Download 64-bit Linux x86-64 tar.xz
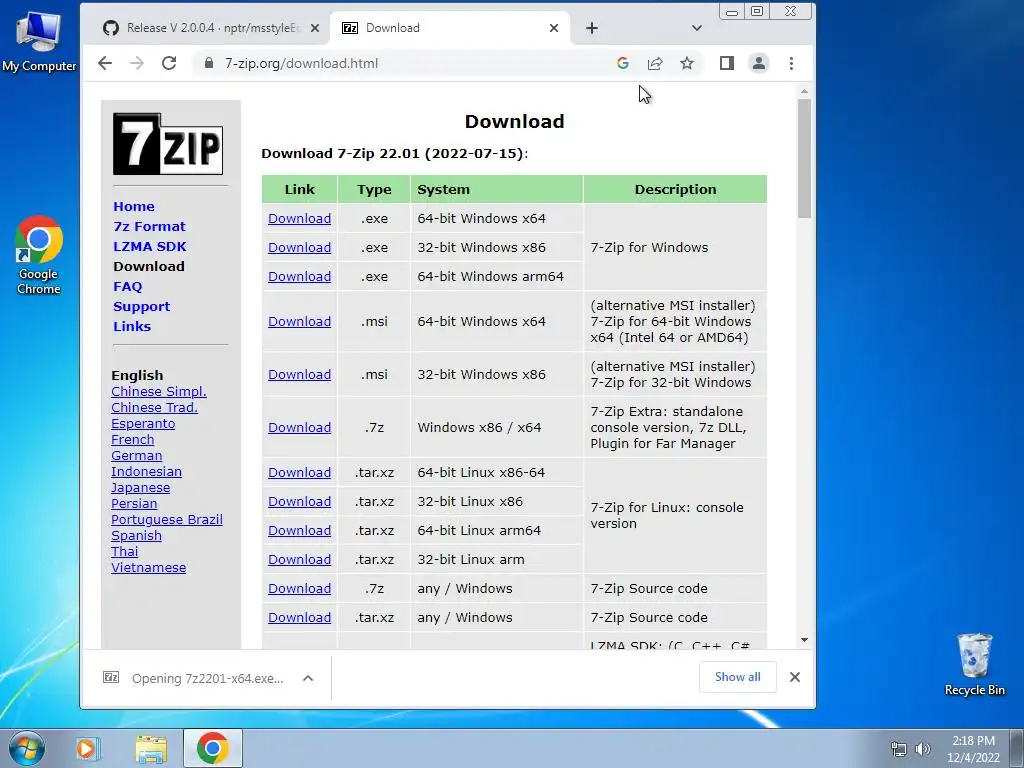 [x=299, y=472]
